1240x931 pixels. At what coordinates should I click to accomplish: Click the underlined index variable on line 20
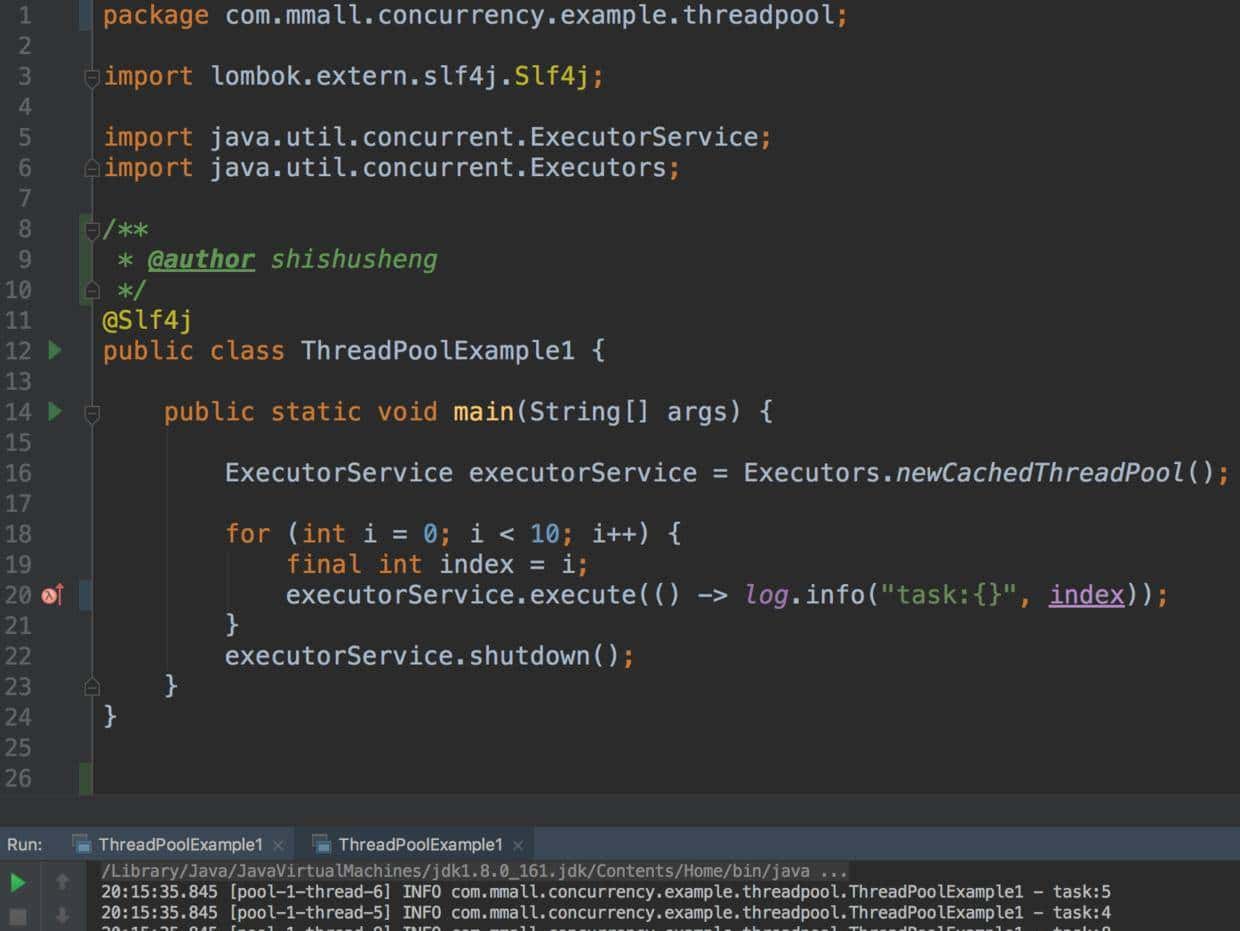click(1086, 596)
